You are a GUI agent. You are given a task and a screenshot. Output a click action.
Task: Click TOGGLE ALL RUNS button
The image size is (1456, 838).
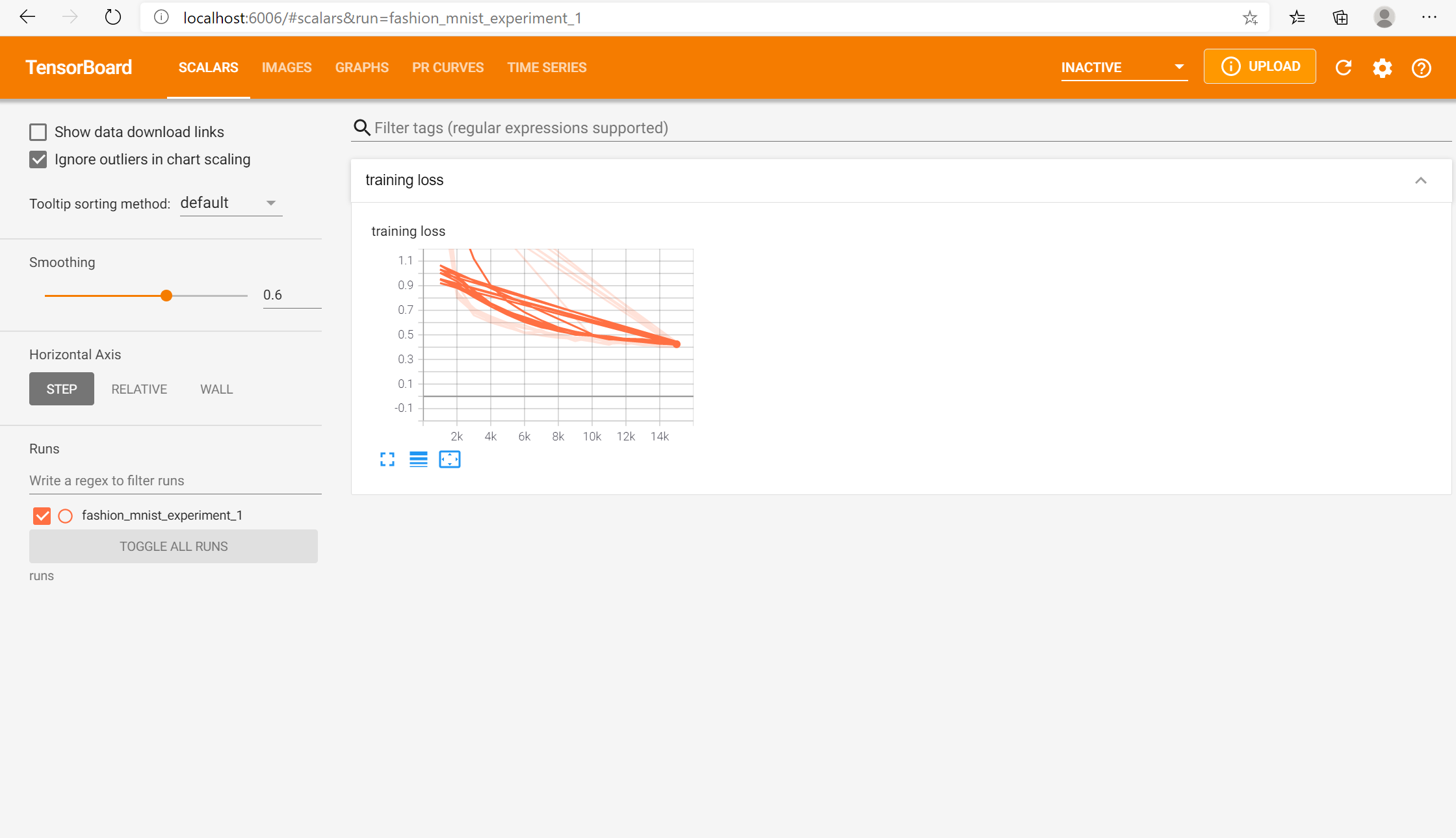174,546
